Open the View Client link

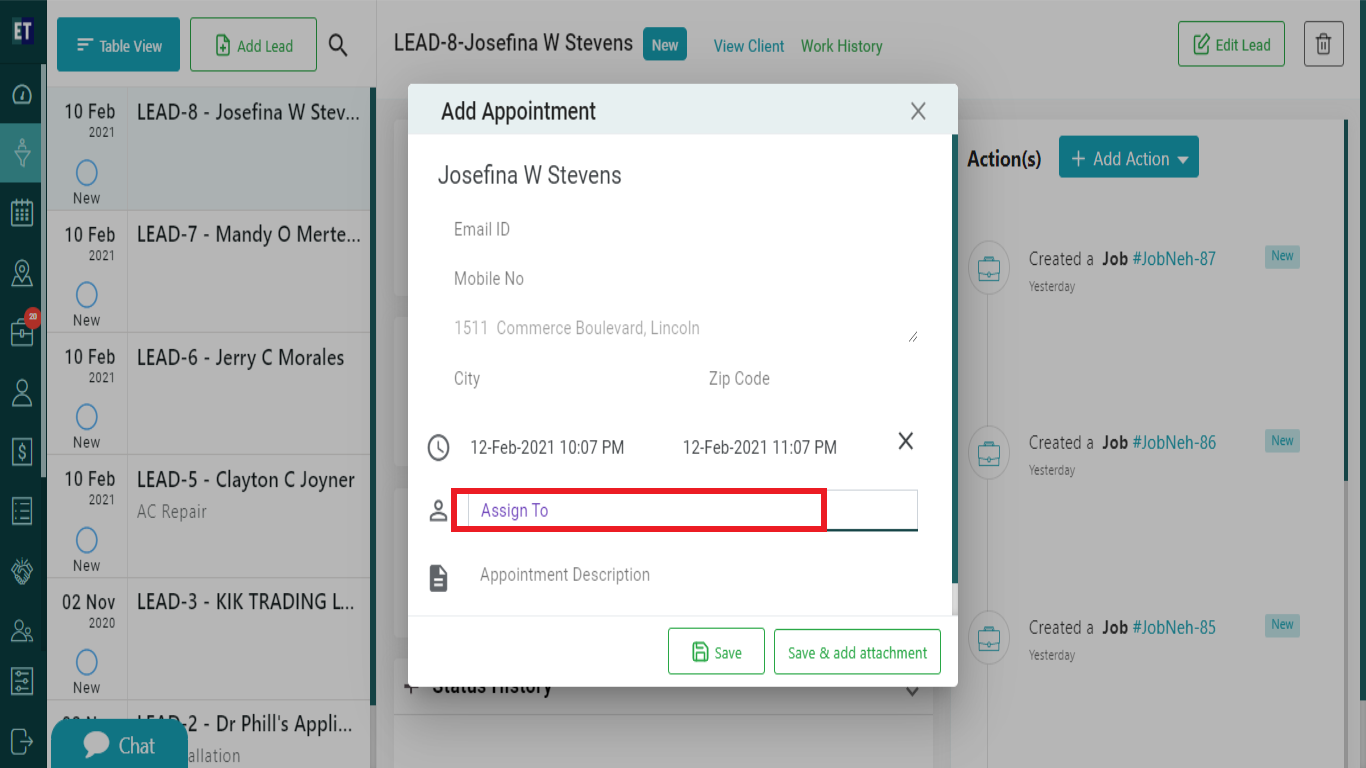point(749,46)
